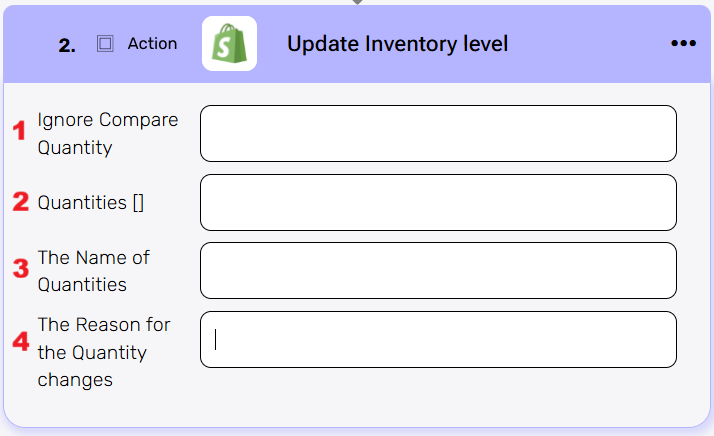Select The Name of Quantities input box

click(438, 270)
